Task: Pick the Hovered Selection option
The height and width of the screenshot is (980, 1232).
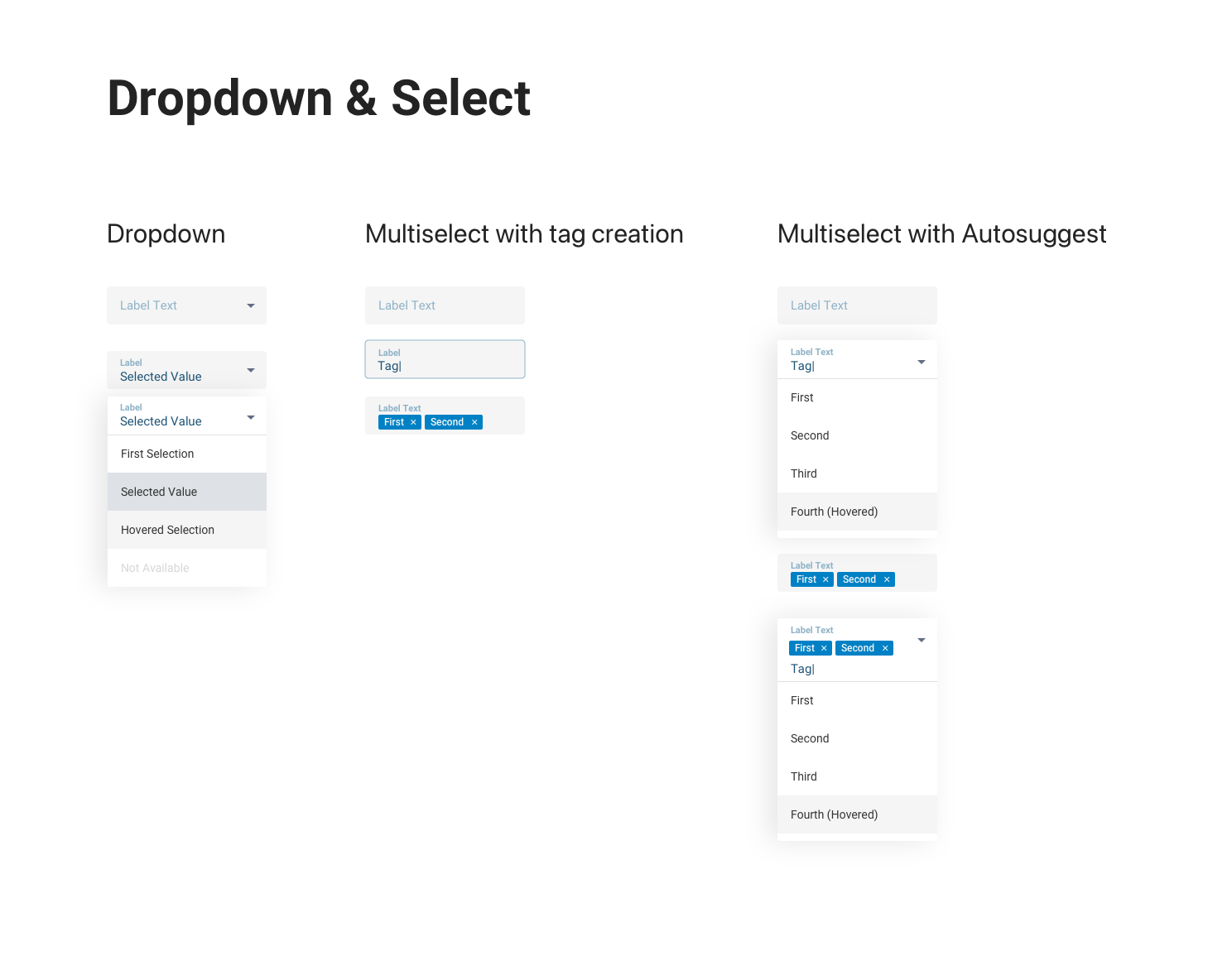Action: point(167,530)
